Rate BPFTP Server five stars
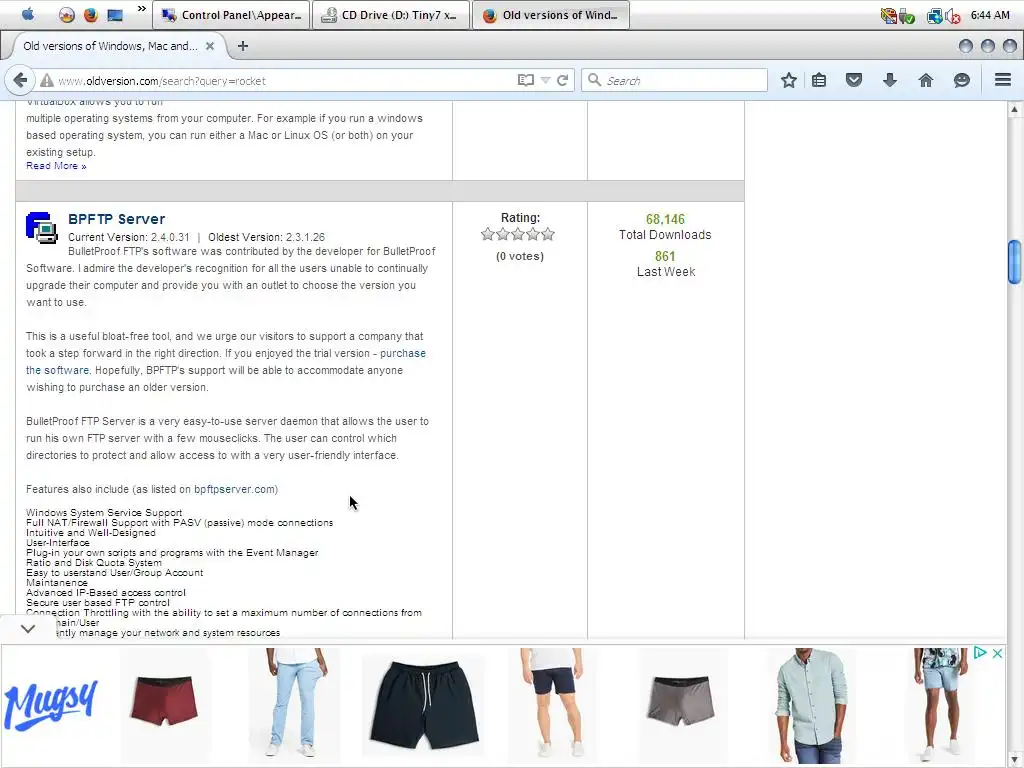1024x768 pixels. click(548, 234)
